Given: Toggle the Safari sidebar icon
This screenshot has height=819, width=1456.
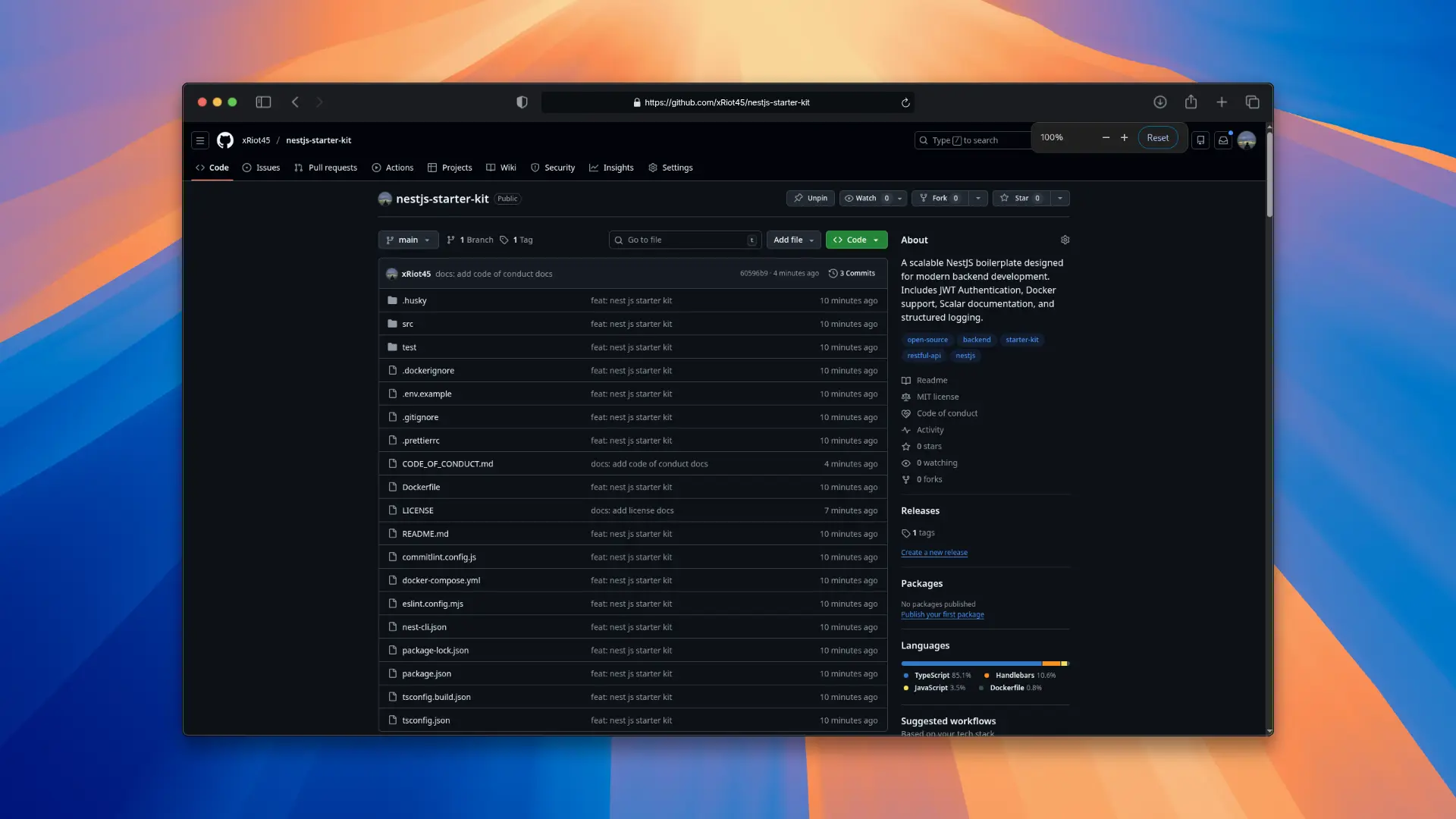Looking at the screenshot, I should [x=263, y=102].
